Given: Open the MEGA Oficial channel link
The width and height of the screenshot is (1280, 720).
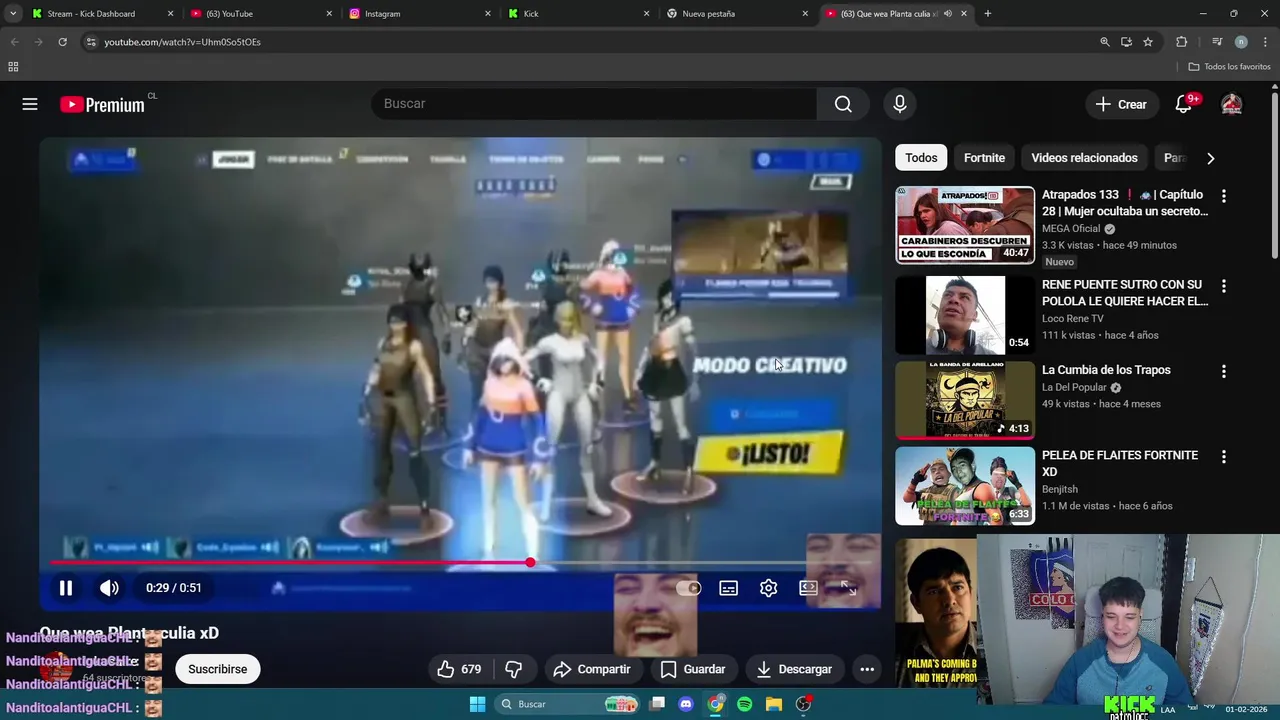Looking at the screenshot, I should click(x=1071, y=228).
